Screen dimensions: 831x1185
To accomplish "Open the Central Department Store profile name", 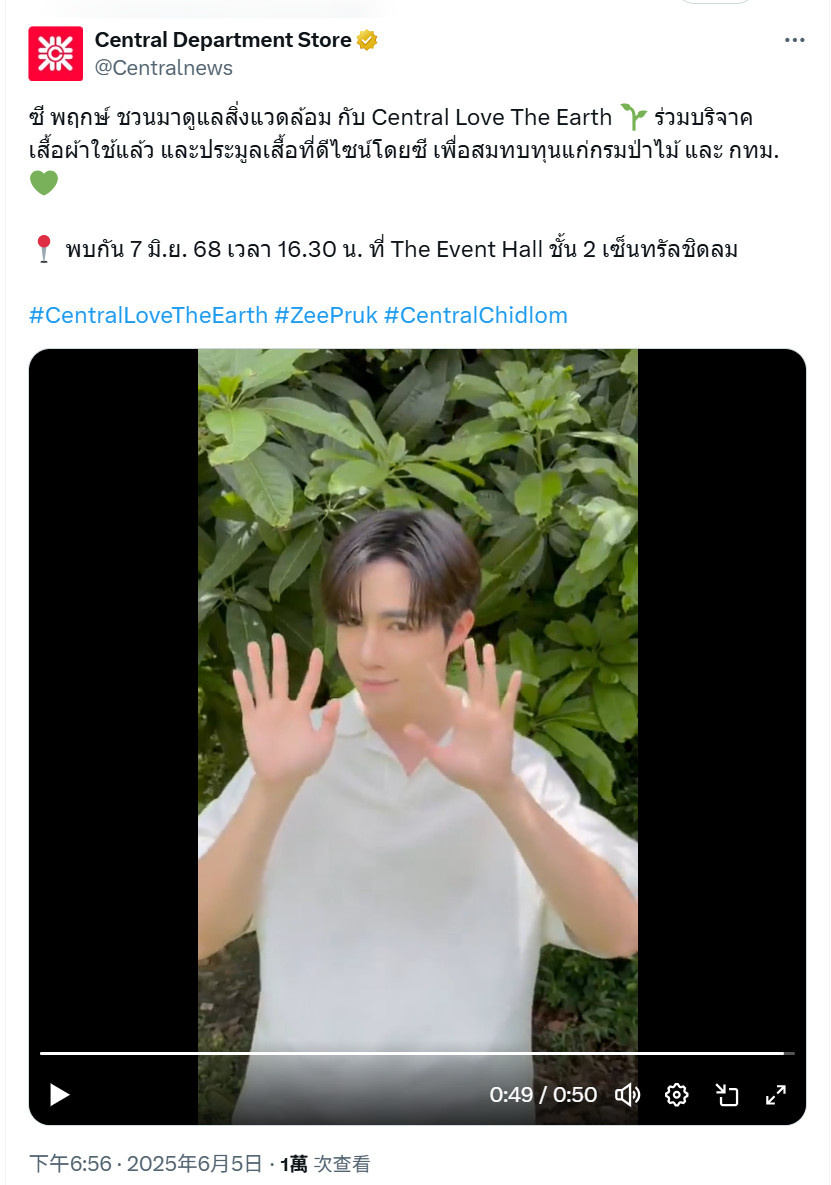I will coord(223,40).
